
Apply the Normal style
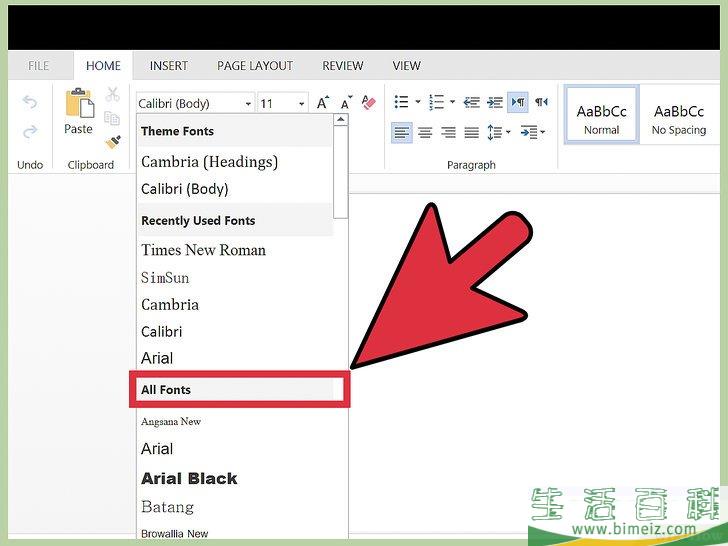(601, 115)
